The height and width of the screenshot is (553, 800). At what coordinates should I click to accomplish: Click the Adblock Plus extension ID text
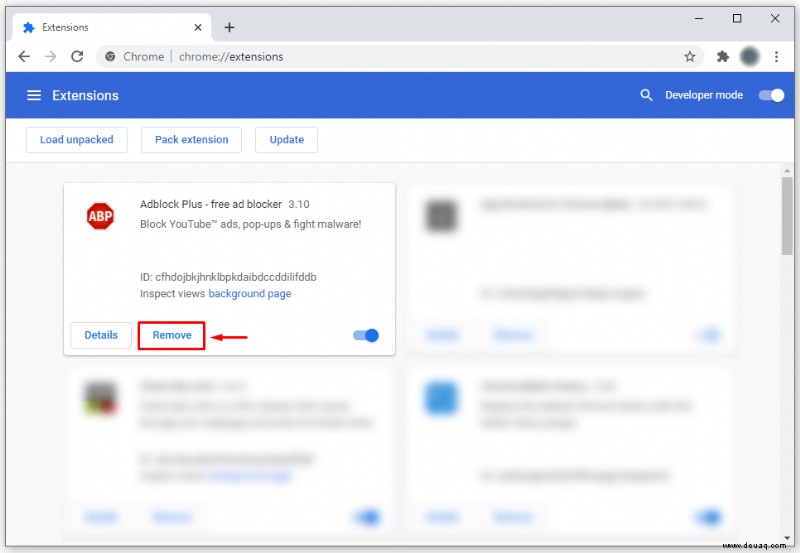click(228, 277)
